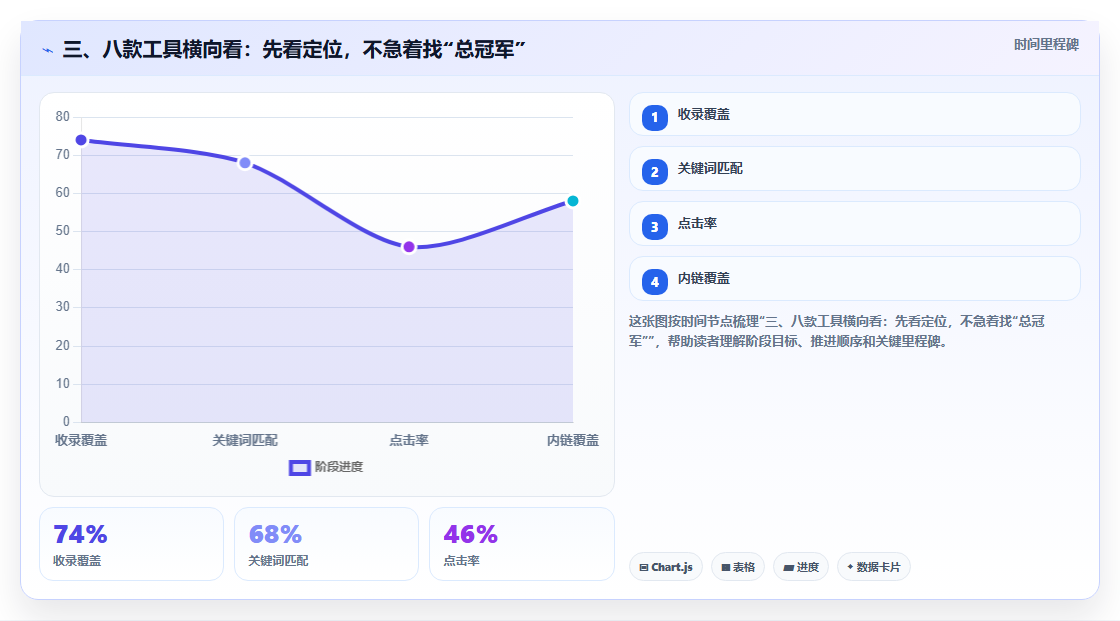Click the lightning icon beside the heading

(x=48, y=50)
